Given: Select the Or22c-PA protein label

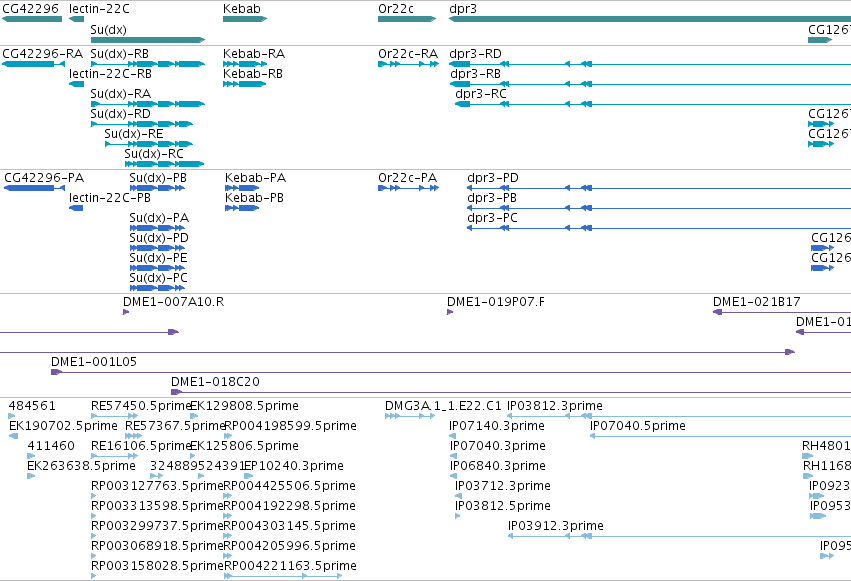Looking at the screenshot, I should 408,178.
